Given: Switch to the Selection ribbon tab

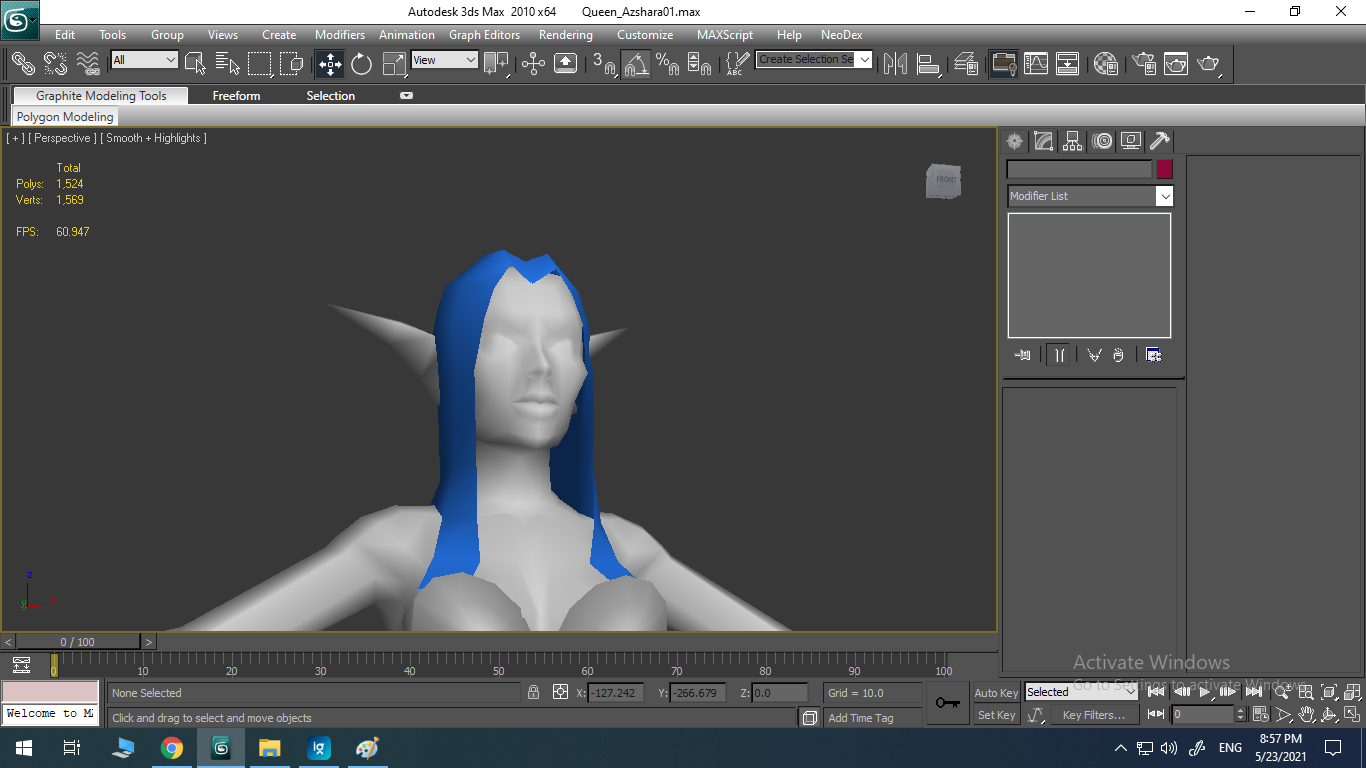Looking at the screenshot, I should point(331,96).
